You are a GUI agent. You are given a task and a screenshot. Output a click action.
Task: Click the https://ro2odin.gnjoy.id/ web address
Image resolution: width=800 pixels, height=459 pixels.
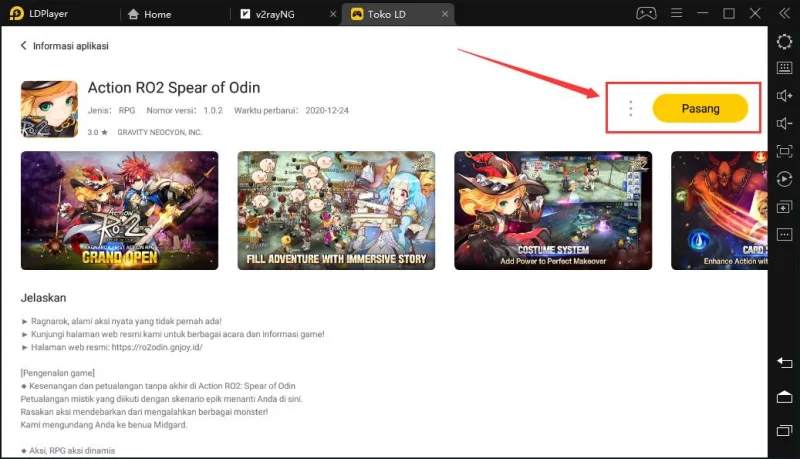click(x=157, y=347)
